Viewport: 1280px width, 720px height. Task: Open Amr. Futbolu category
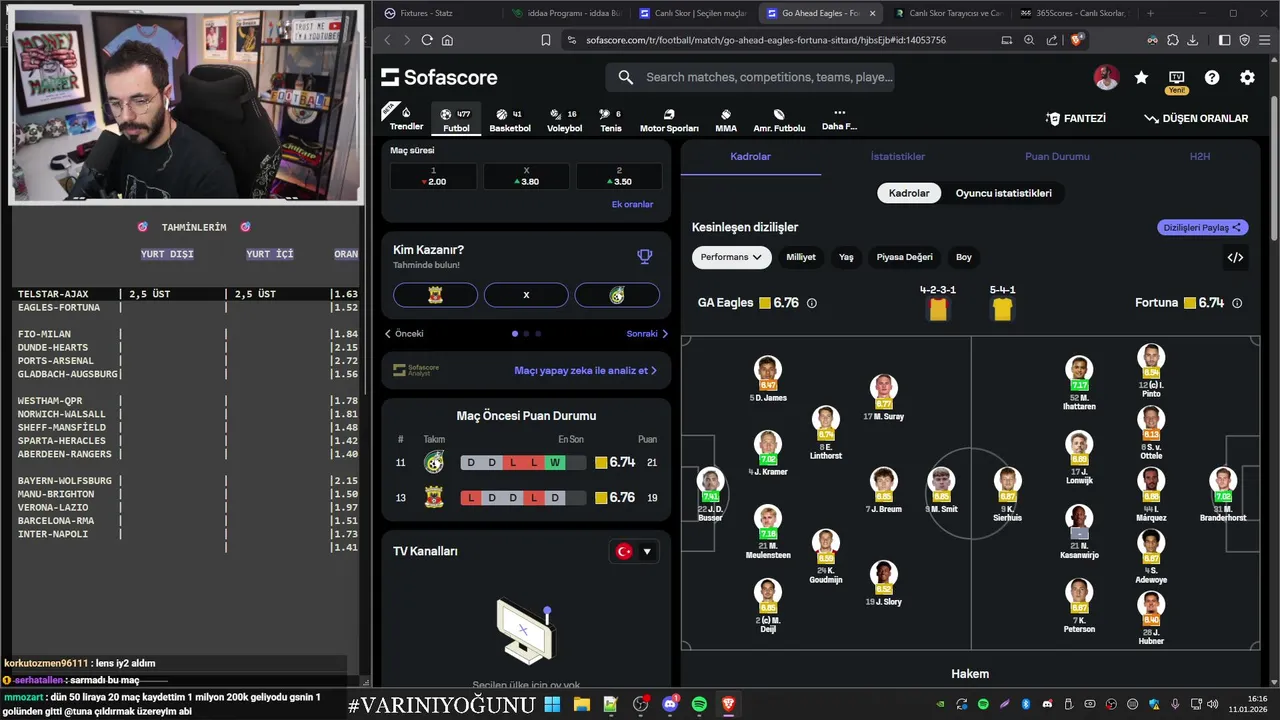[x=779, y=120]
